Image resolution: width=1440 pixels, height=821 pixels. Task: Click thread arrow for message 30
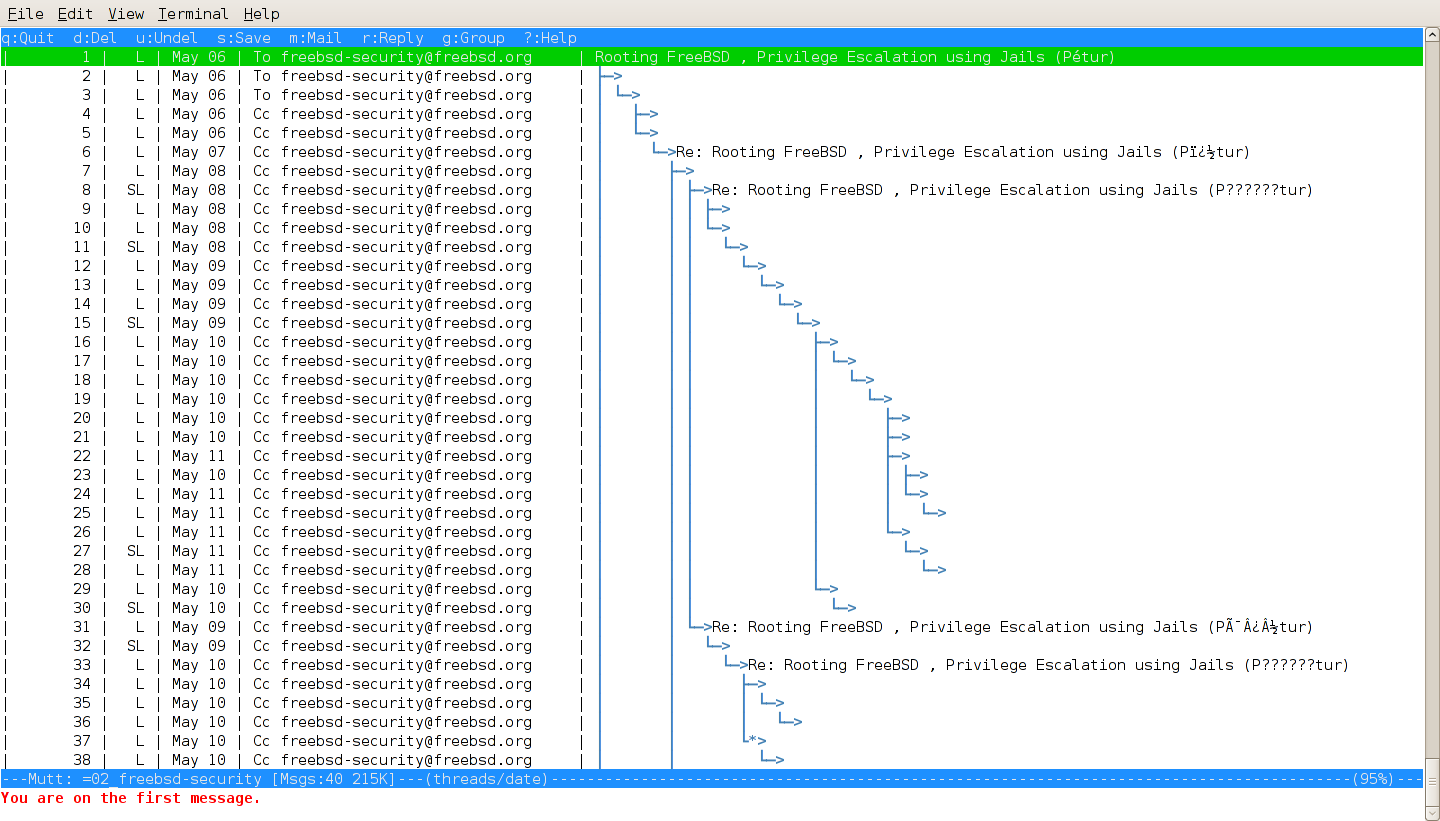click(845, 608)
